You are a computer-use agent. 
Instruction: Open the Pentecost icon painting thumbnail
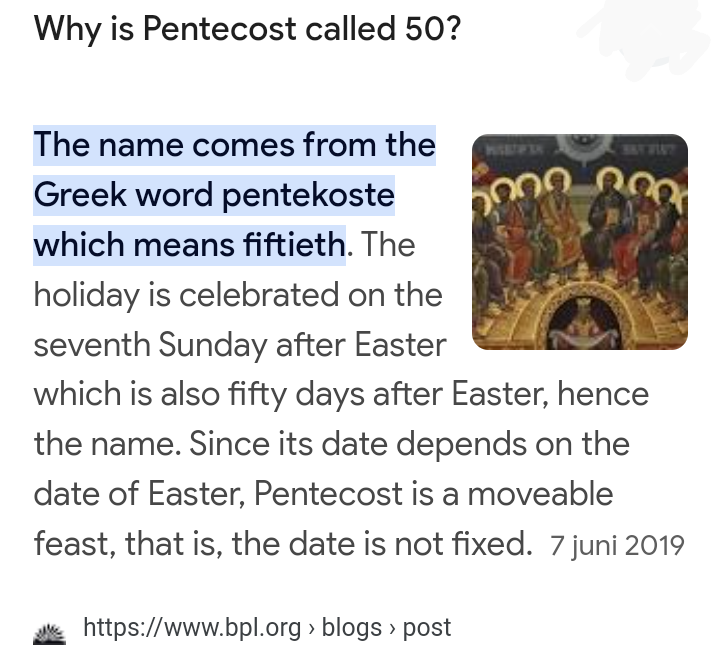point(579,242)
